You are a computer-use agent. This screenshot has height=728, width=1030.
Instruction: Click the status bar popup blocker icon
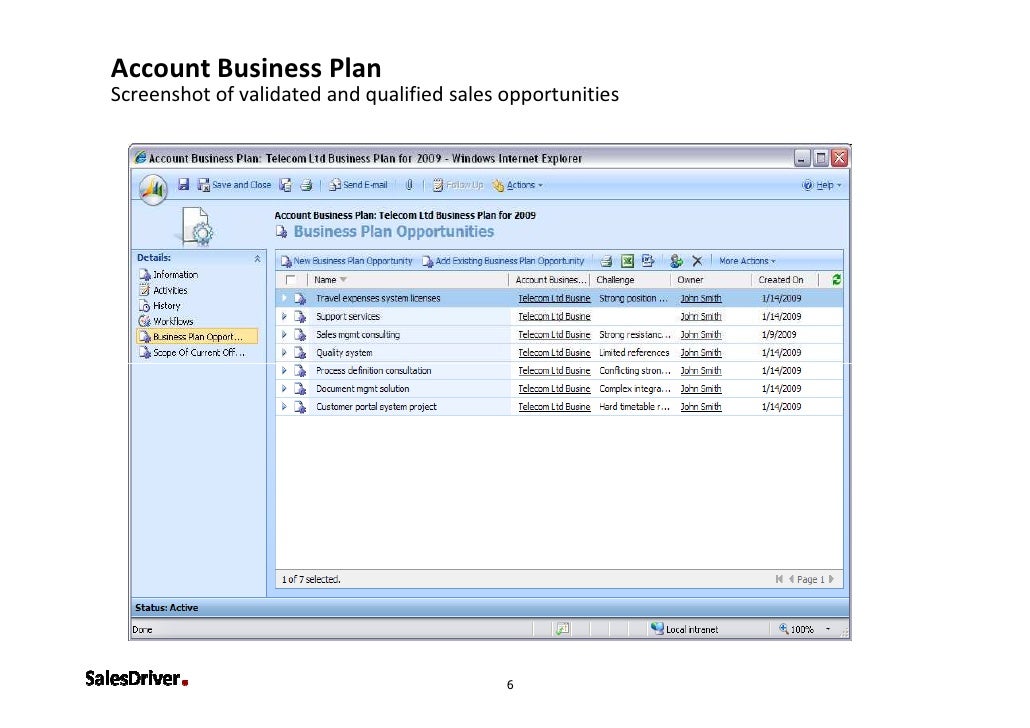pos(562,629)
